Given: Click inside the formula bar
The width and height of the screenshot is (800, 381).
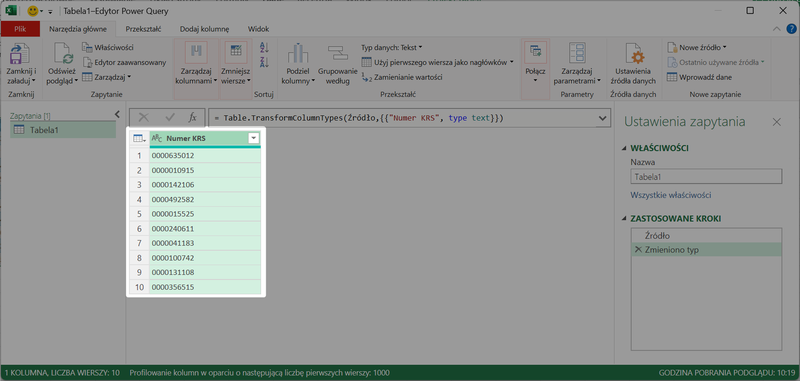Looking at the screenshot, I should [403, 118].
